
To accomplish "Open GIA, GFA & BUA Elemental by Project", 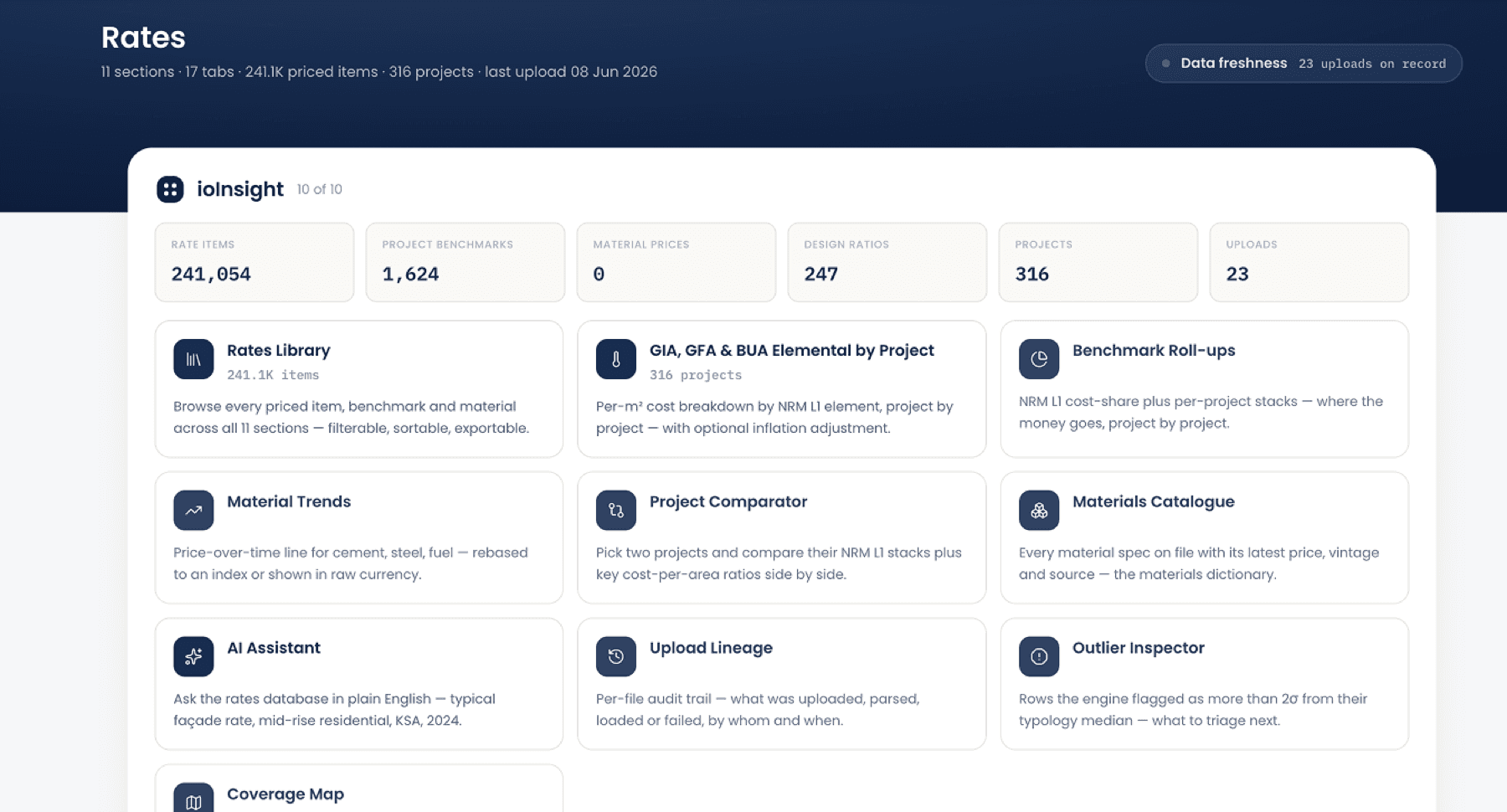I will pyautogui.click(x=792, y=351).
